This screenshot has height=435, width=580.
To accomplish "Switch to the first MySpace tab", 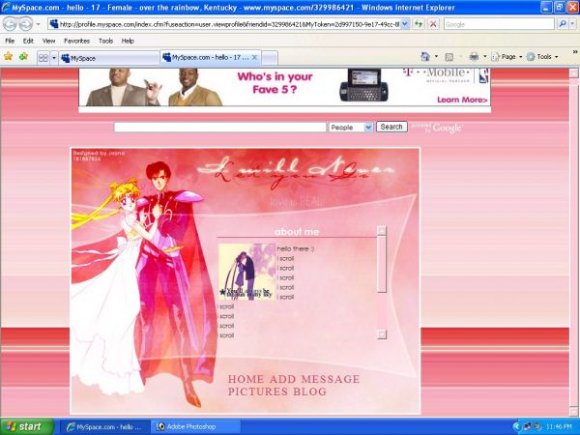I will (109, 58).
